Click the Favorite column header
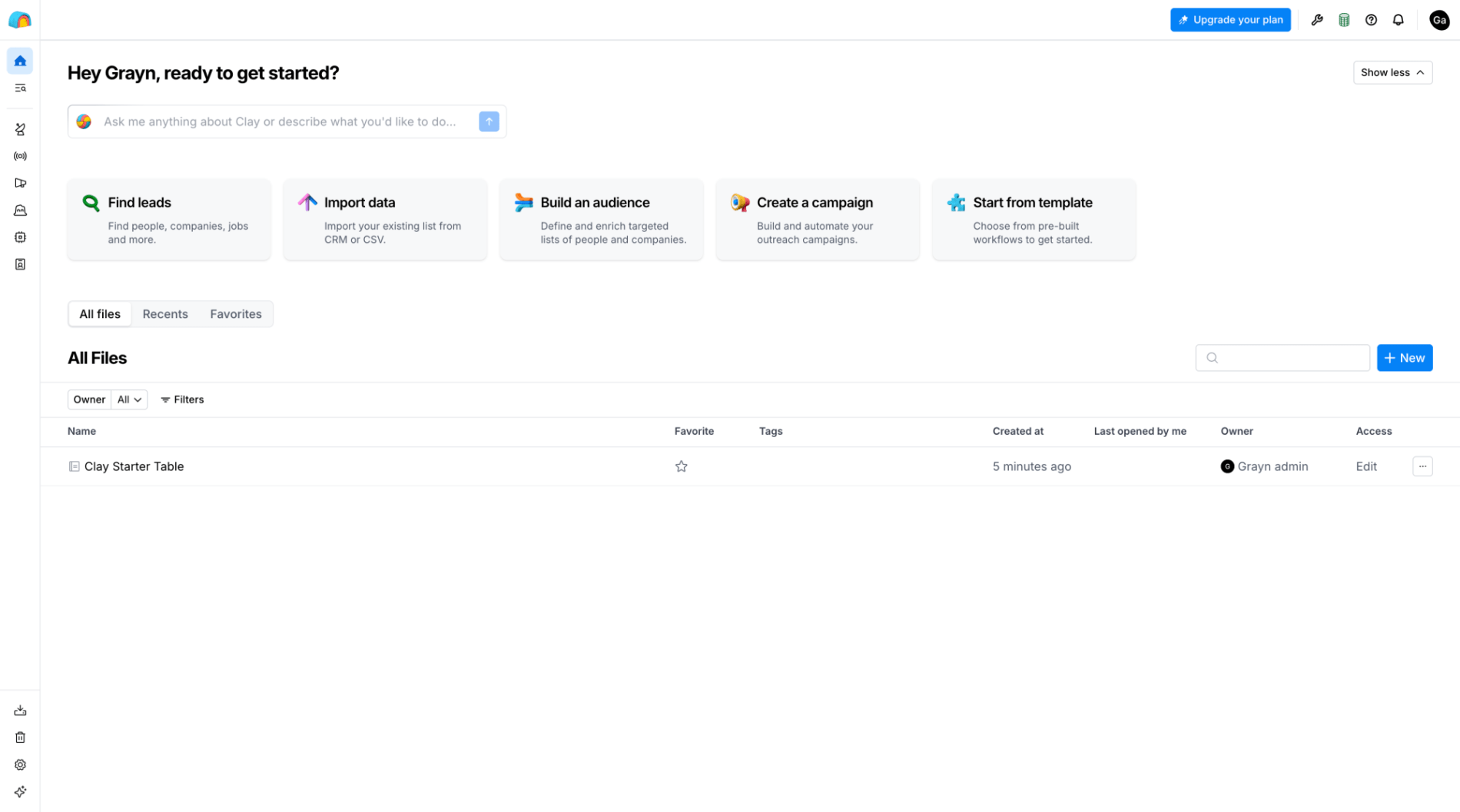The image size is (1460, 812). pyautogui.click(x=694, y=431)
